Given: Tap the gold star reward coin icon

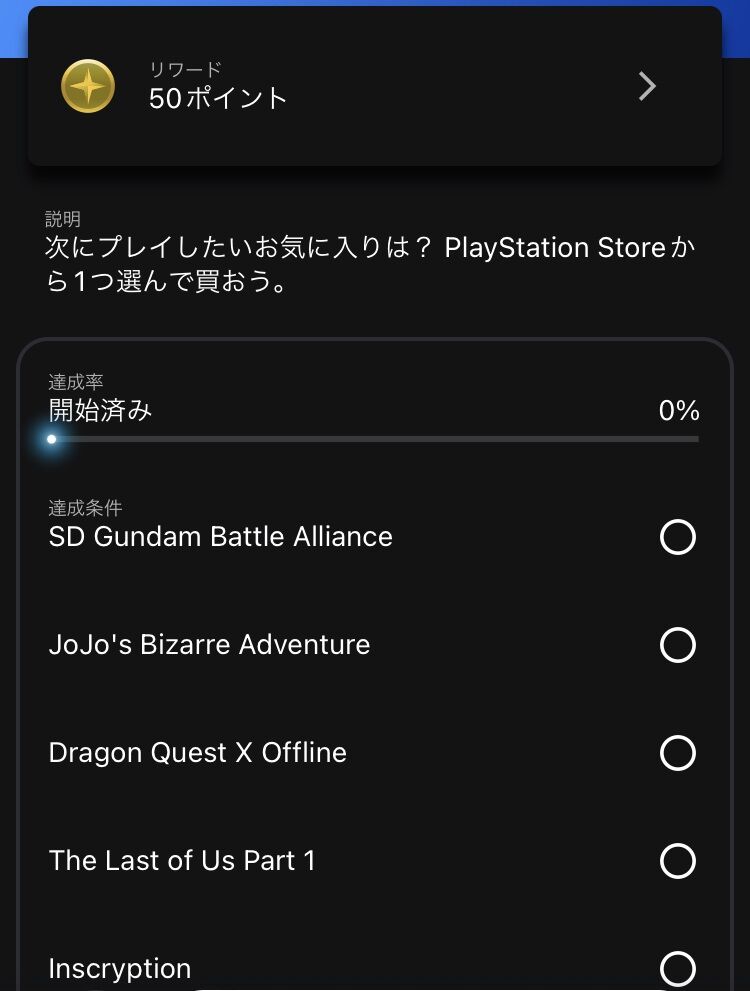Looking at the screenshot, I should click(88, 87).
